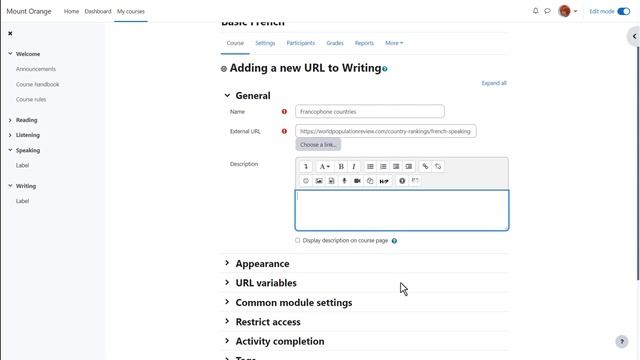
Task: Click the Choose a link... button
Action: pos(318,144)
